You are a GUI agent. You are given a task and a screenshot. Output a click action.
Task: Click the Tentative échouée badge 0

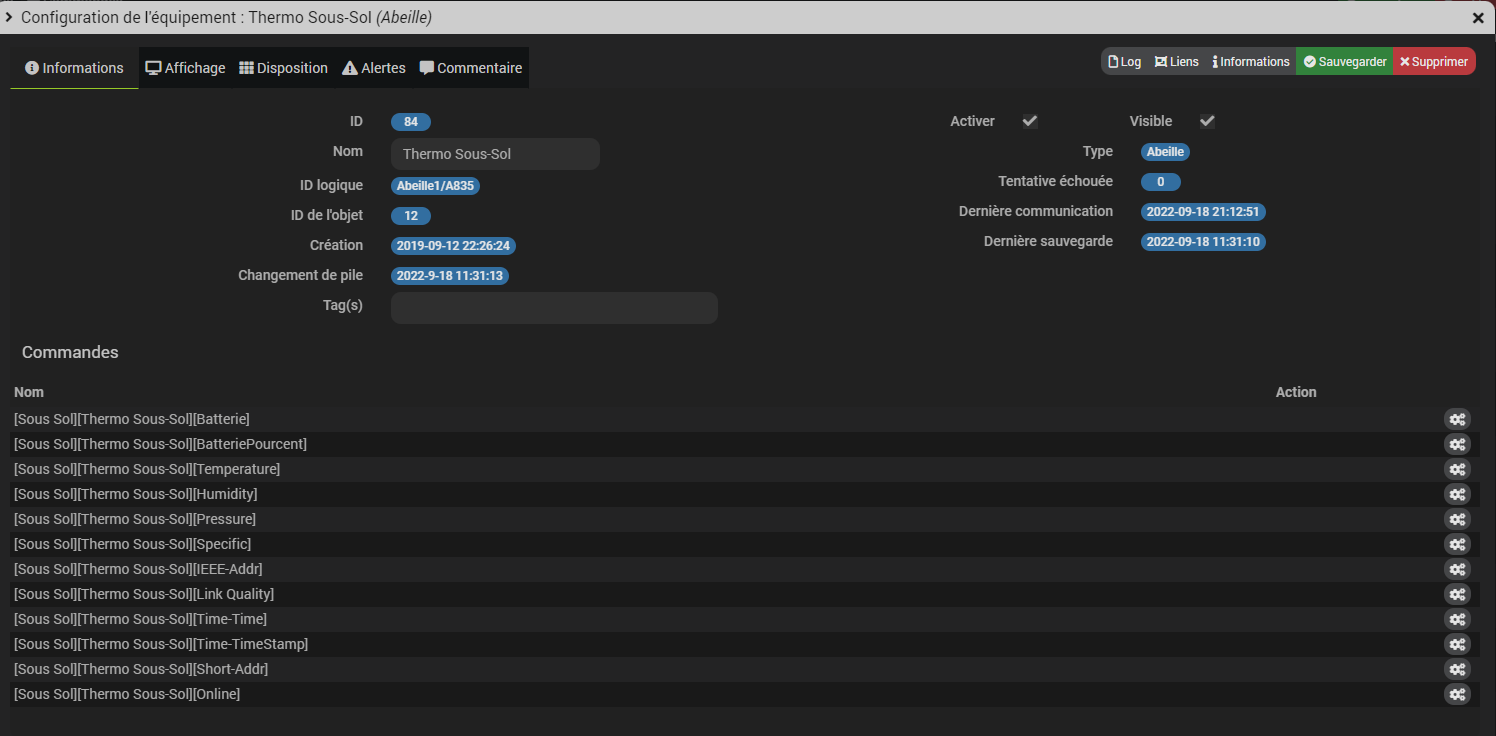tap(1161, 182)
